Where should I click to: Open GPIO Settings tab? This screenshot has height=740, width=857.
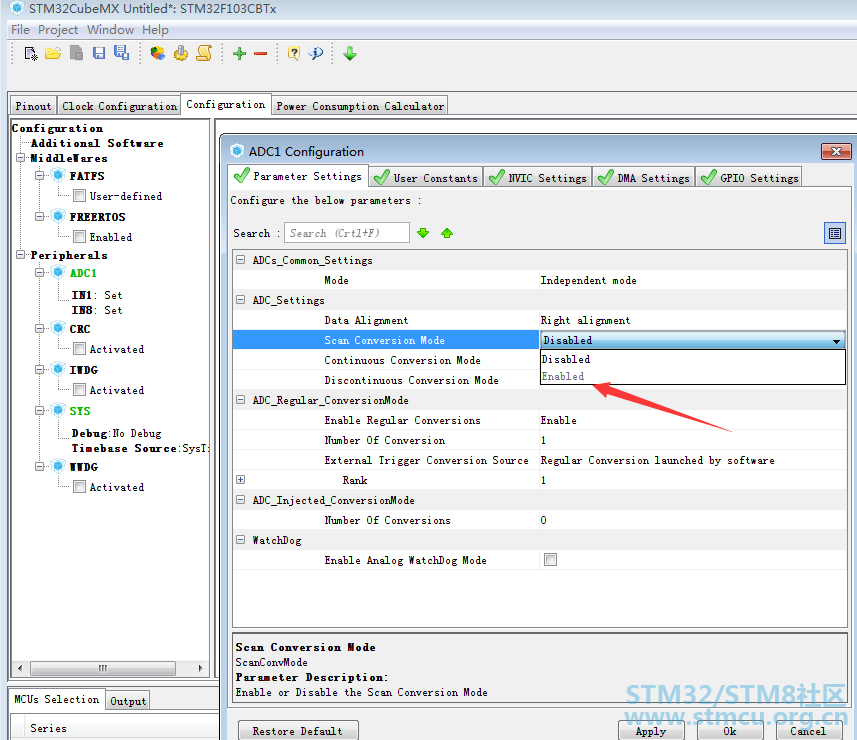point(749,178)
